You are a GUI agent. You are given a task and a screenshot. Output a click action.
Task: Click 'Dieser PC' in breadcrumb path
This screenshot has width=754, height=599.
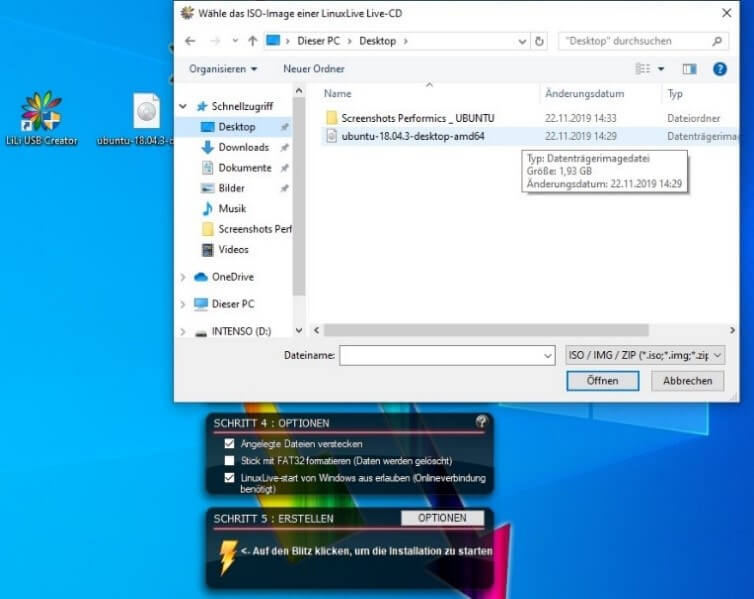point(318,41)
